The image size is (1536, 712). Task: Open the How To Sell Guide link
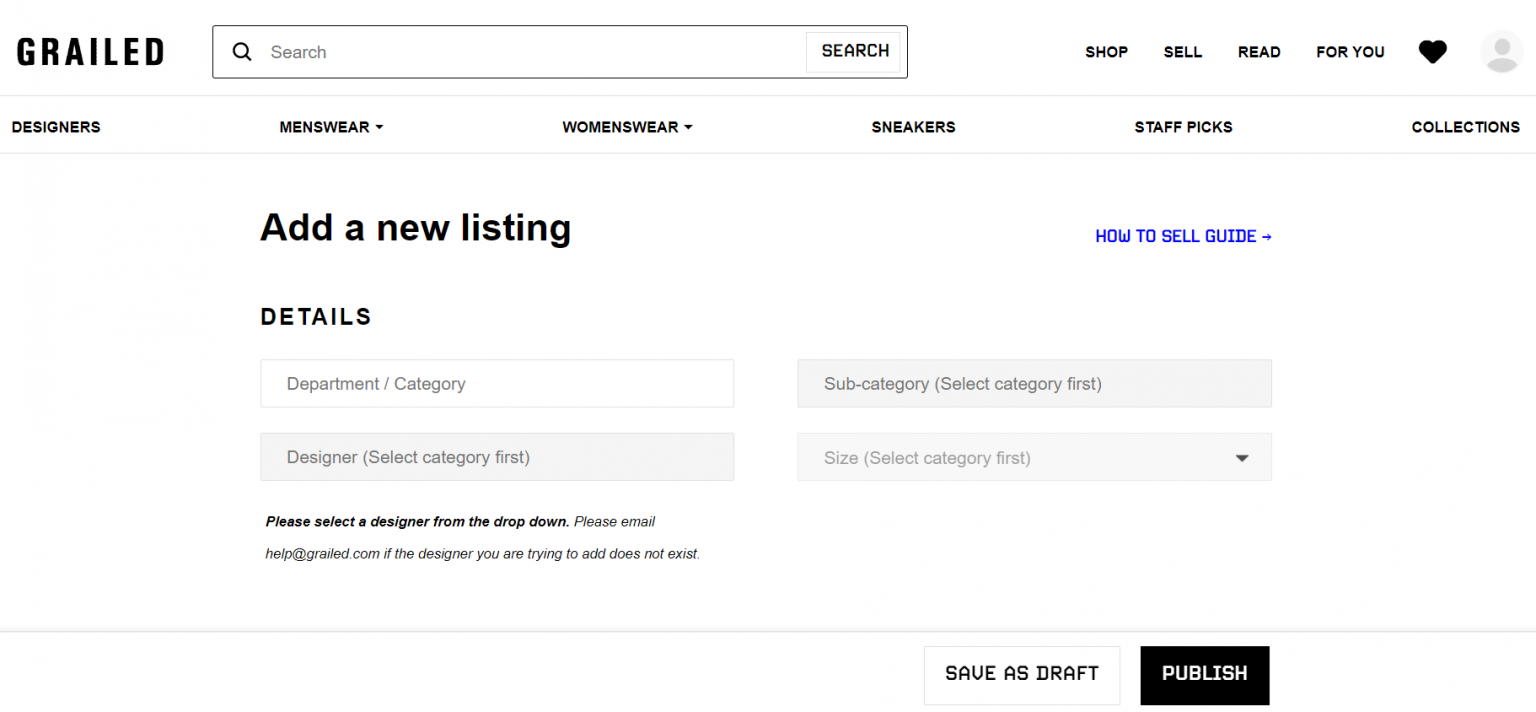[x=1176, y=236]
